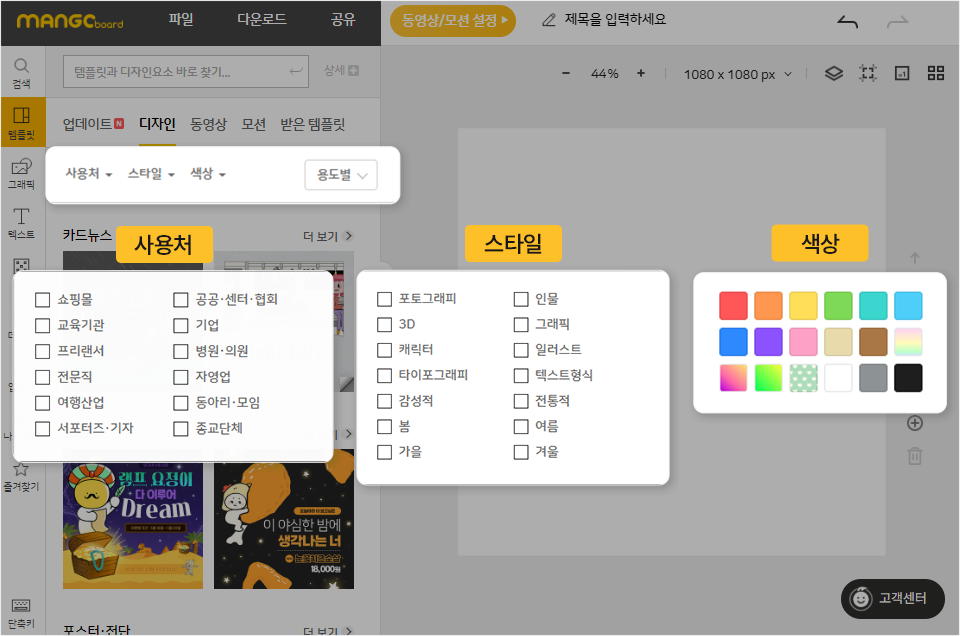960x636 pixels.
Task: Expand the 스타일 filter dropdown
Action: 151,174
